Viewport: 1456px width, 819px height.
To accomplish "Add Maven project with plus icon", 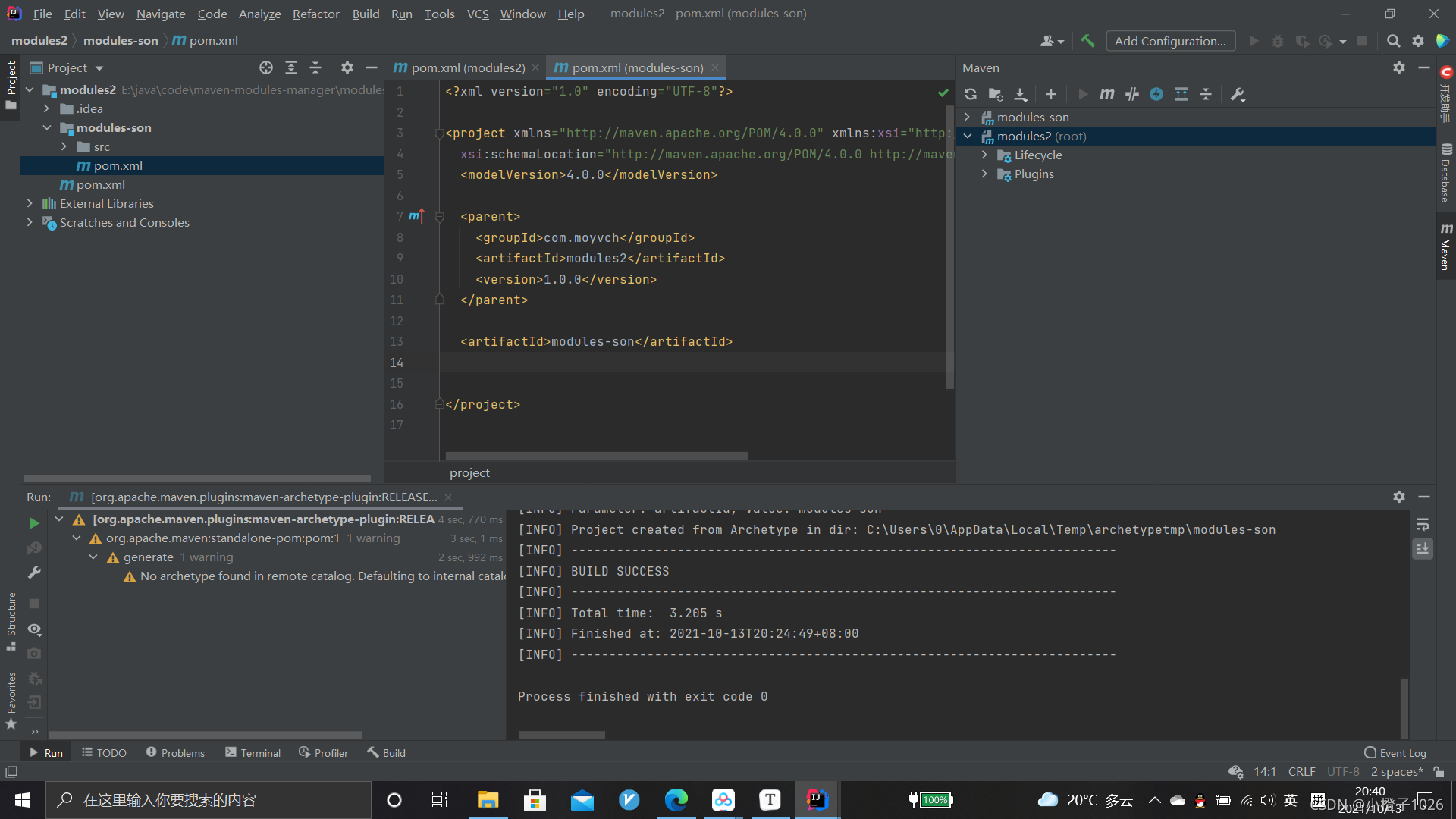I will (x=1050, y=94).
